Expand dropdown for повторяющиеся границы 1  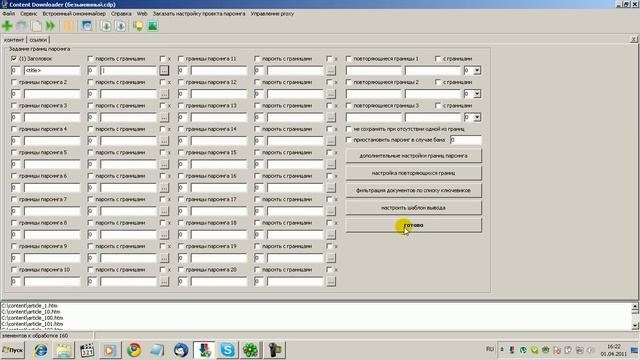(x=477, y=71)
